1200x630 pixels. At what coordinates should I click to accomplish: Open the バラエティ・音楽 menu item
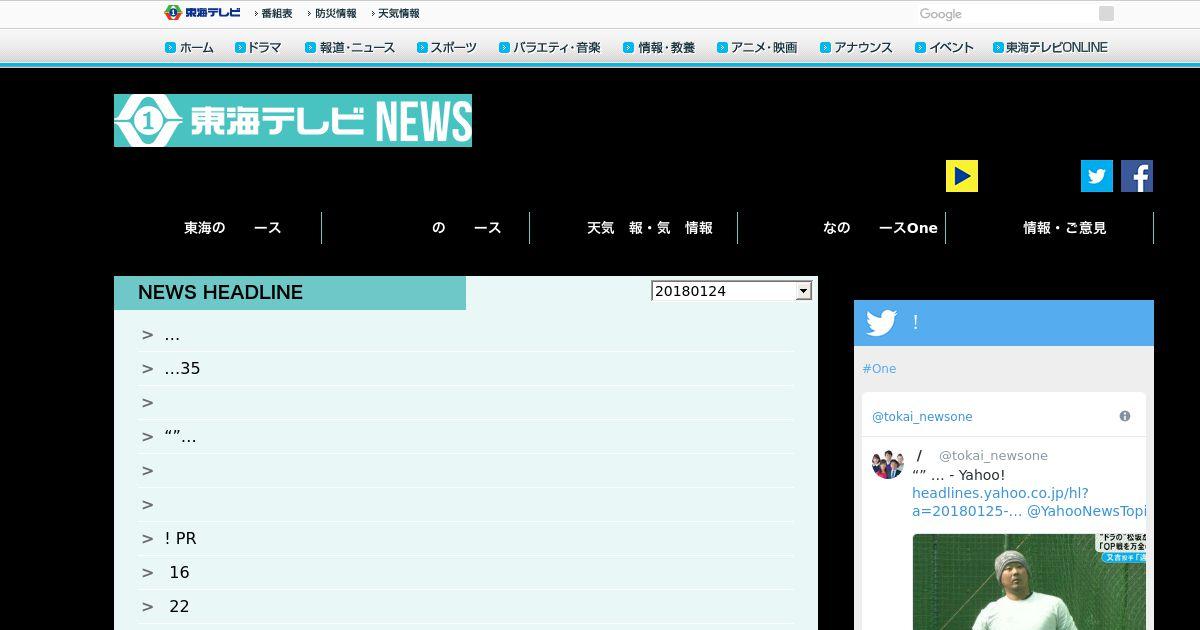[550, 47]
